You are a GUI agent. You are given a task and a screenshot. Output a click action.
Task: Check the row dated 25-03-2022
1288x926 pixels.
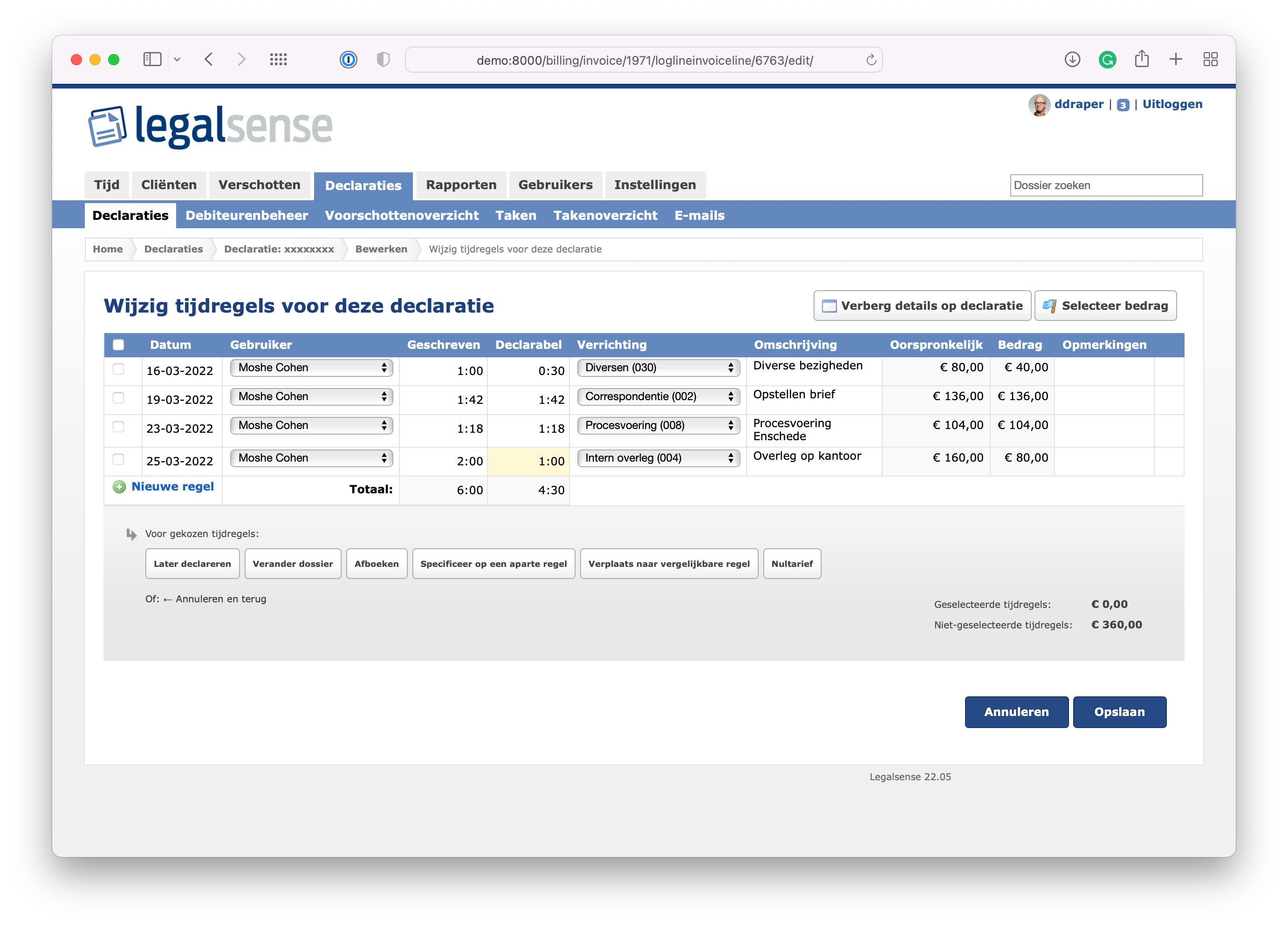point(118,459)
